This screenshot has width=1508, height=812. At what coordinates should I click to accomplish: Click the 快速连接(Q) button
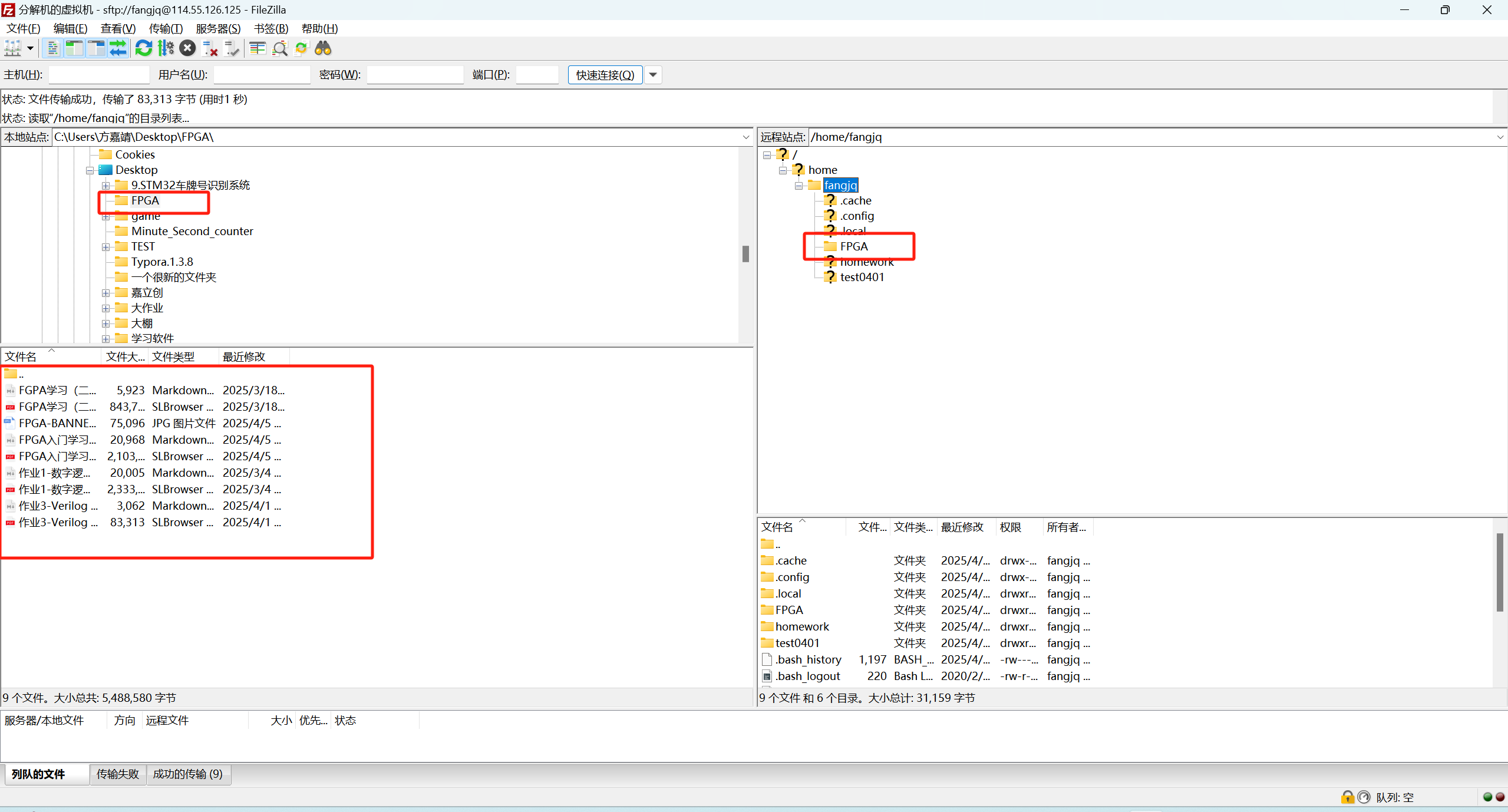[605, 75]
